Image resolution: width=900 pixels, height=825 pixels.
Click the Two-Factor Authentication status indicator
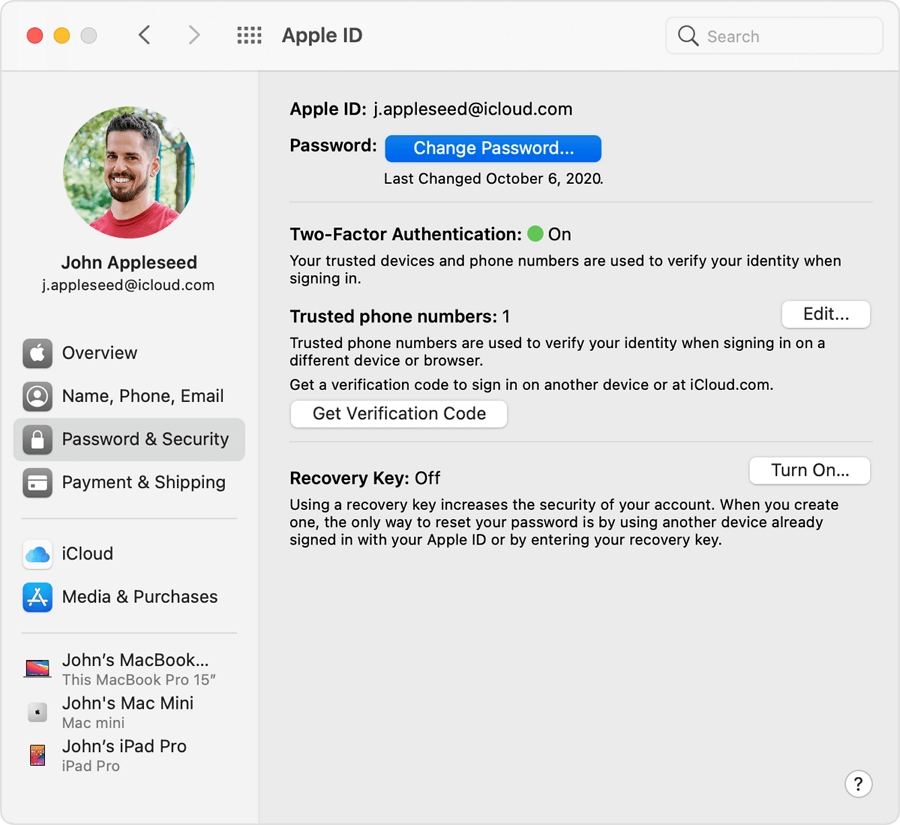(538, 233)
